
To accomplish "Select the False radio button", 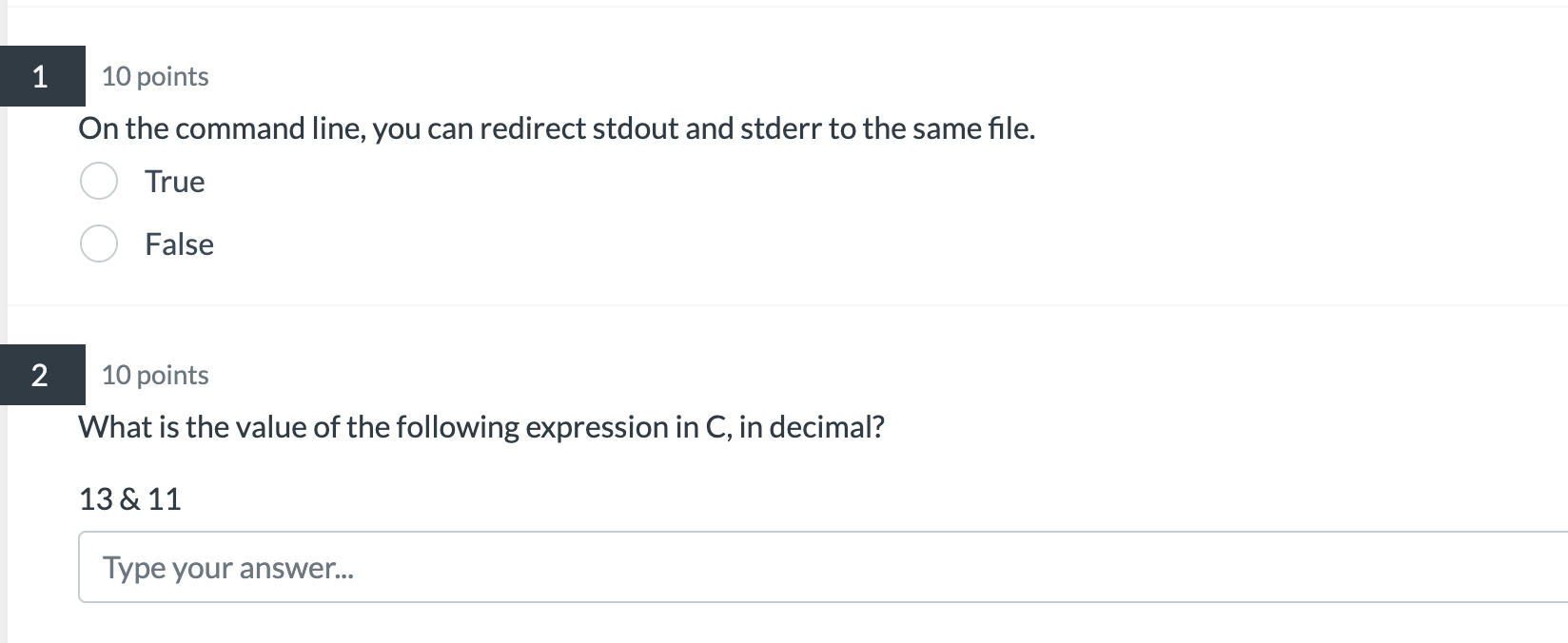I will (x=99, y=244).
